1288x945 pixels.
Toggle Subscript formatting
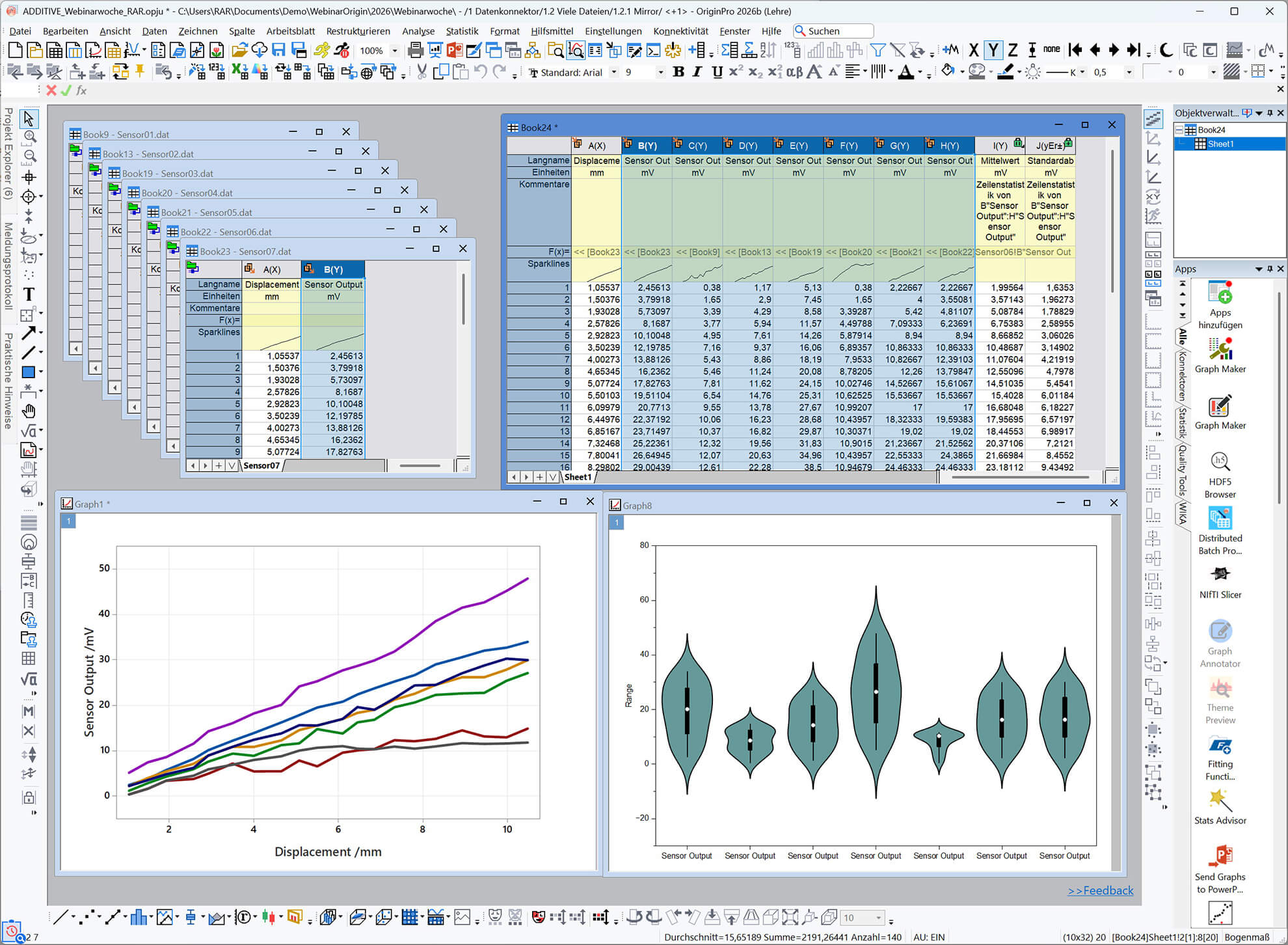click(x=755, y=72)
